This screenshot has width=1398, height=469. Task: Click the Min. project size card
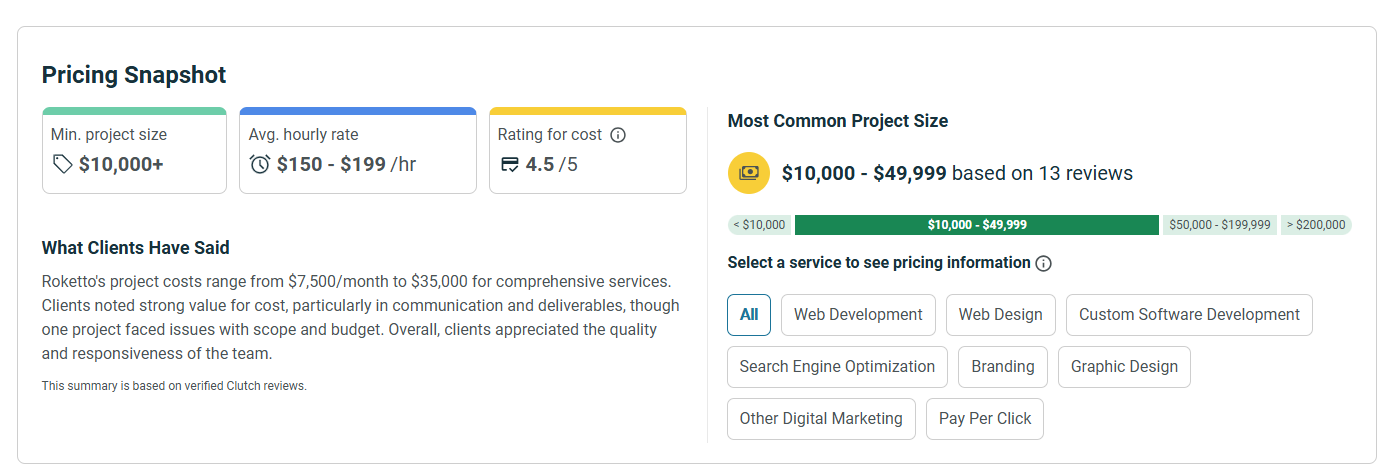[x=134, y=150]
